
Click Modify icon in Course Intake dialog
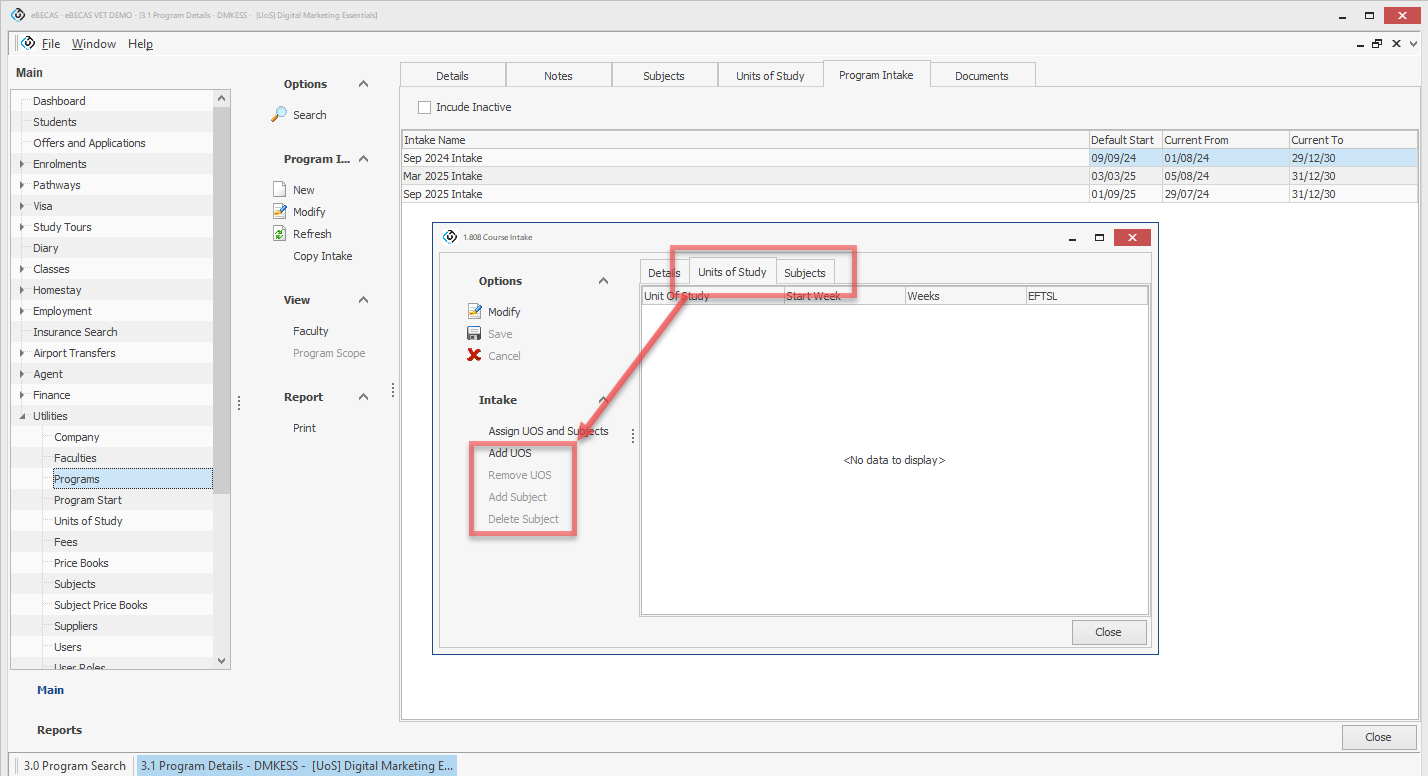click(475, 312)
